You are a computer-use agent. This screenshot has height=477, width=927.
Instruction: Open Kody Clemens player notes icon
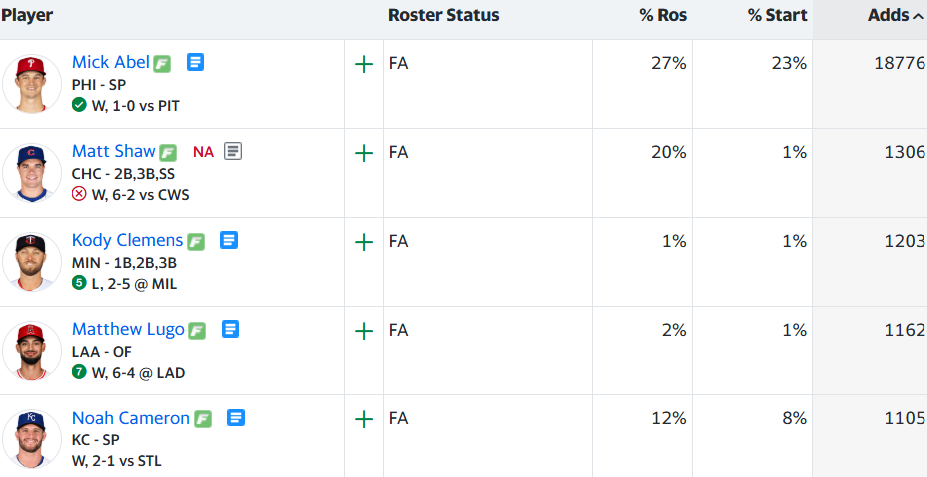tap(229, 240)
